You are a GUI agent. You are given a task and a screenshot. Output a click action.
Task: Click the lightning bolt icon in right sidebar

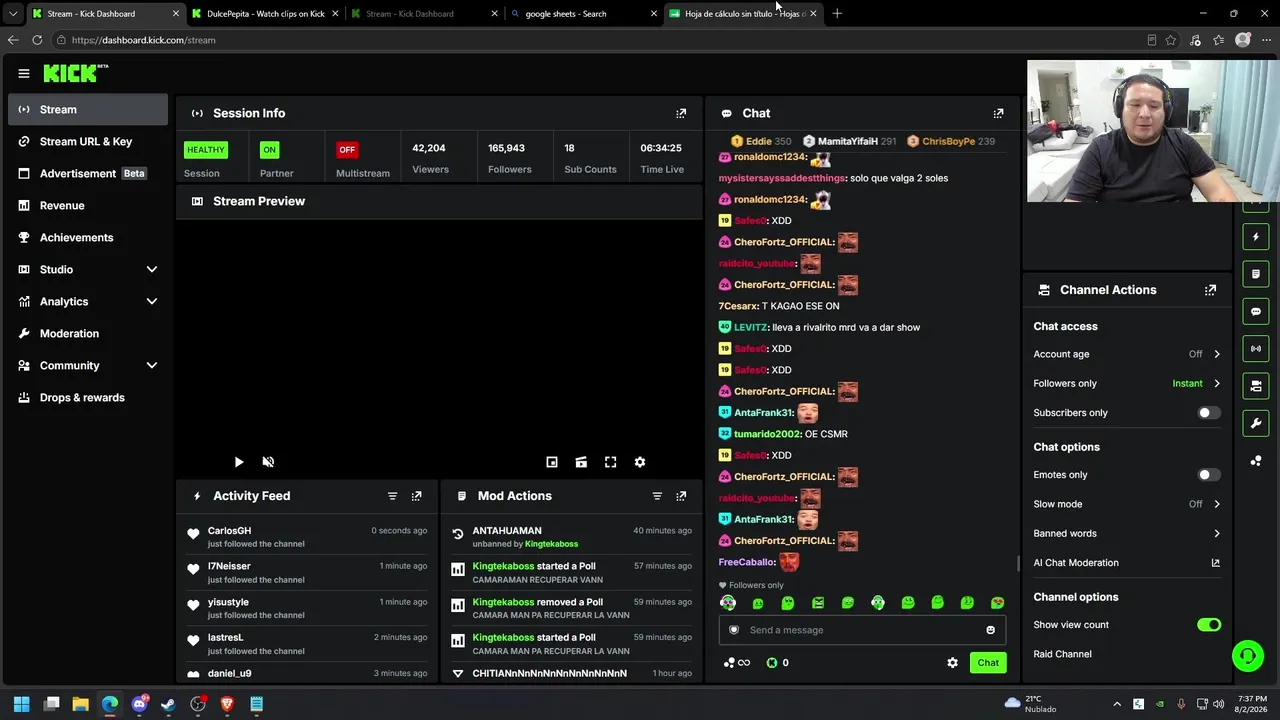click(x=1256, y=237)
